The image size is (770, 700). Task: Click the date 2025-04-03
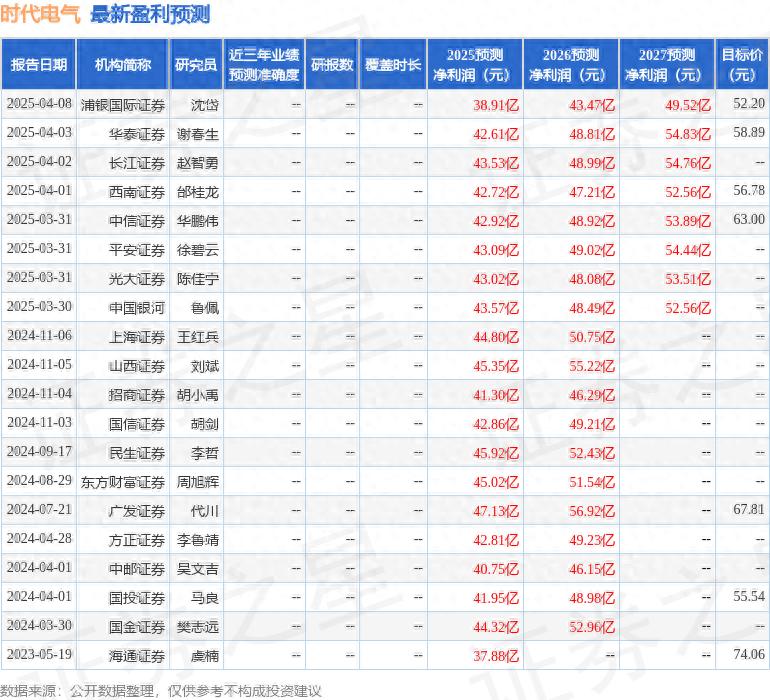point(39,132)
